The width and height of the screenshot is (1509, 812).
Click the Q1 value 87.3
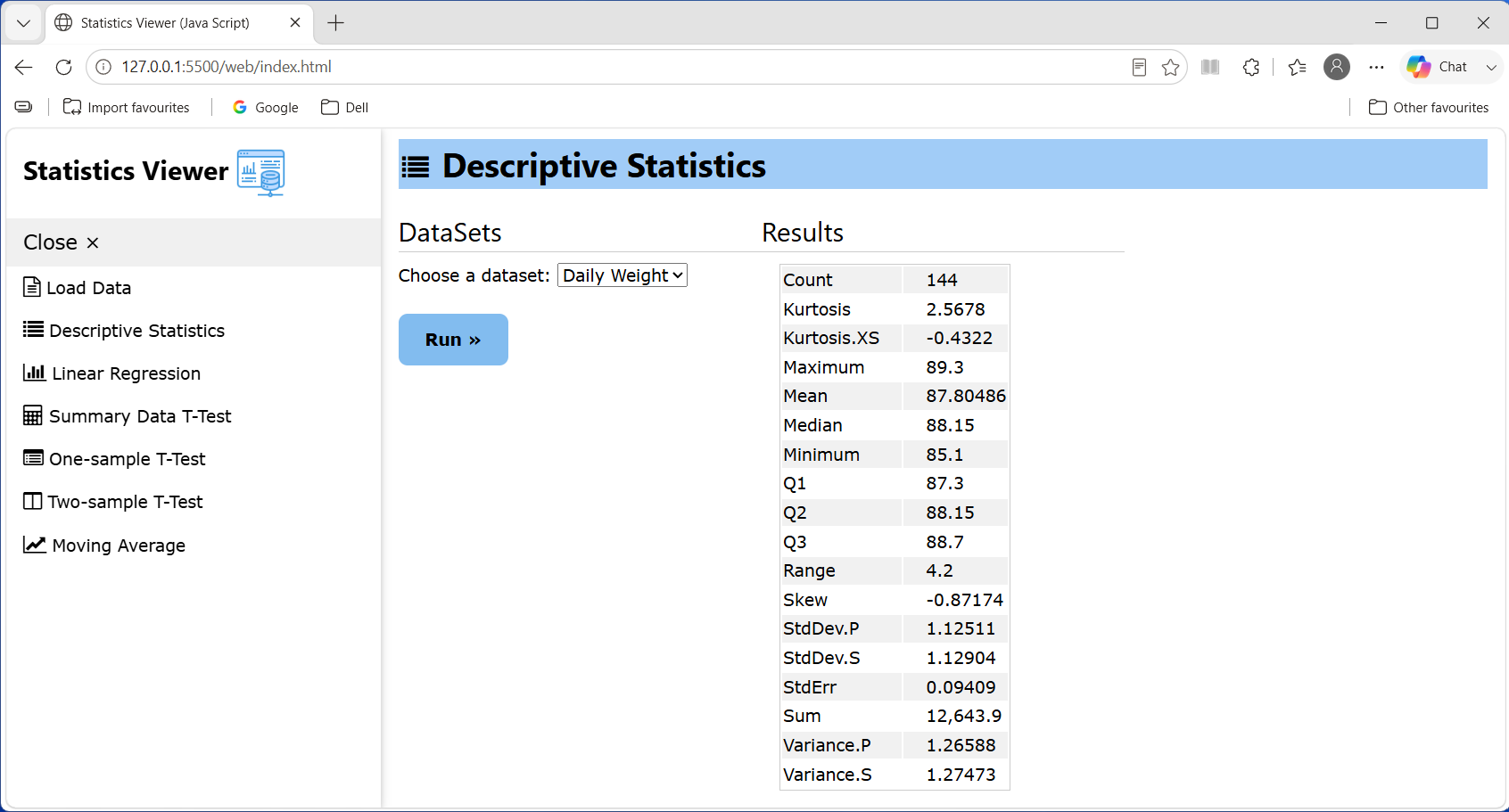click(944, 483)
